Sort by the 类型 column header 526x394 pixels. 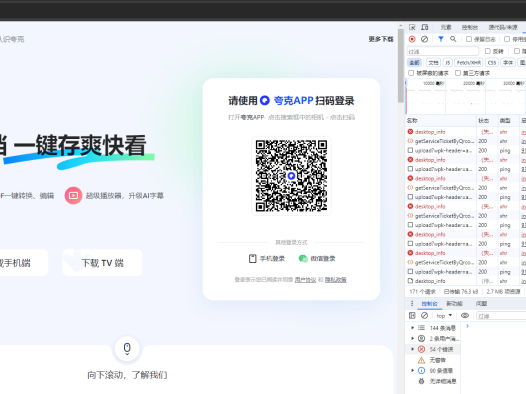click(x=509, y=120)
